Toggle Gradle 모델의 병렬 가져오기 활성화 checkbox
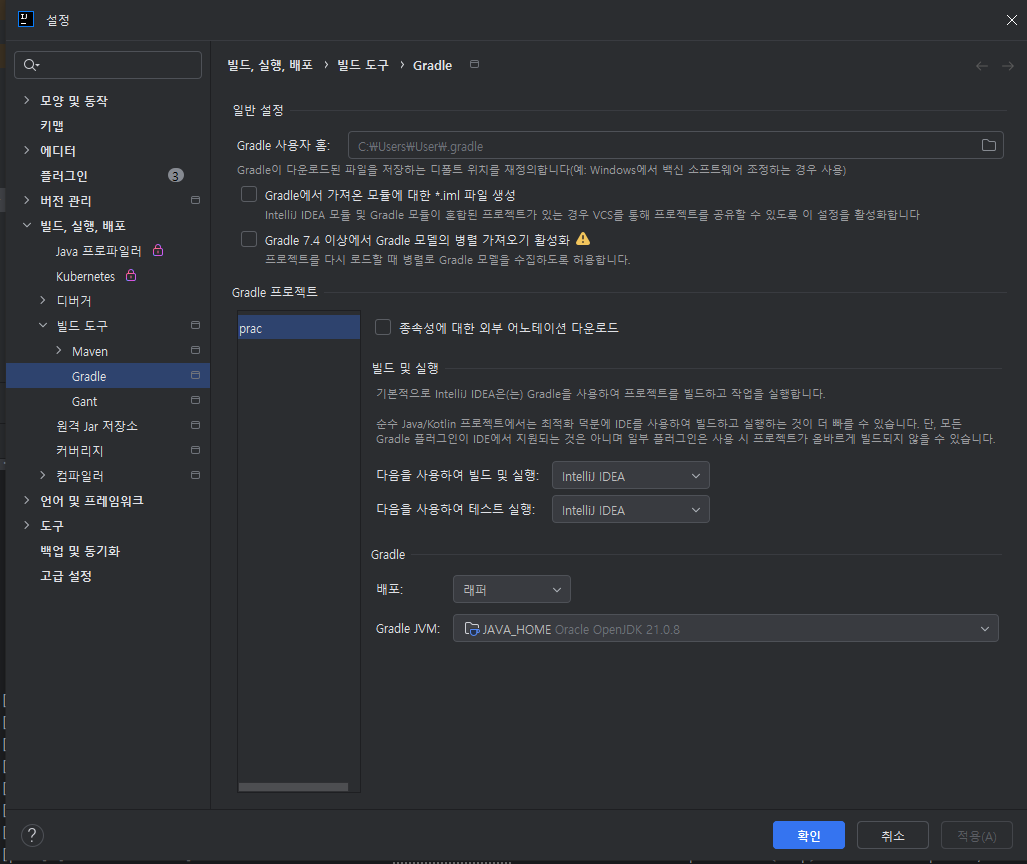Viewport: 1027px width, 864px height. 249,239
